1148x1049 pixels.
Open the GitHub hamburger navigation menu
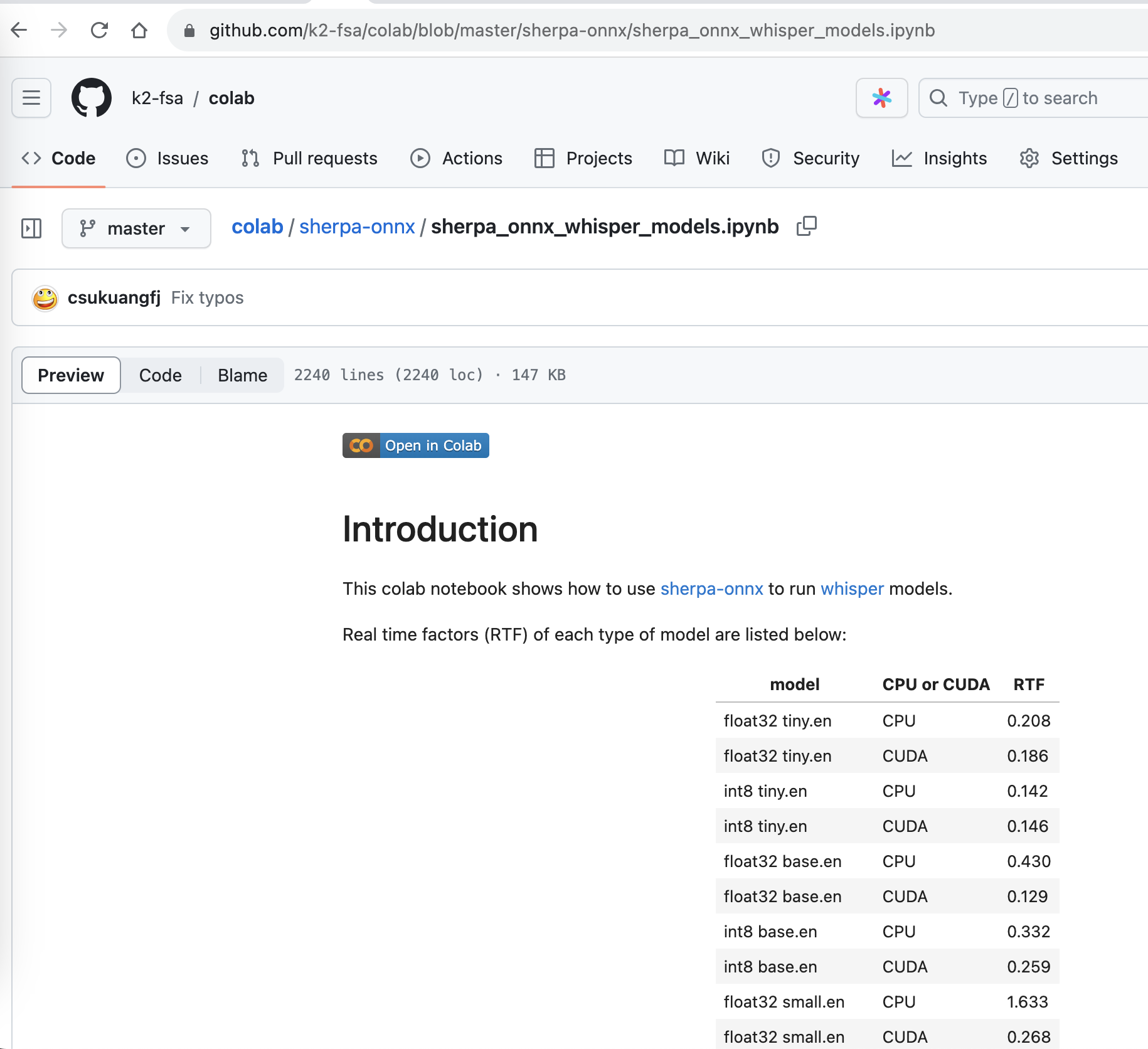coord(31,98)
